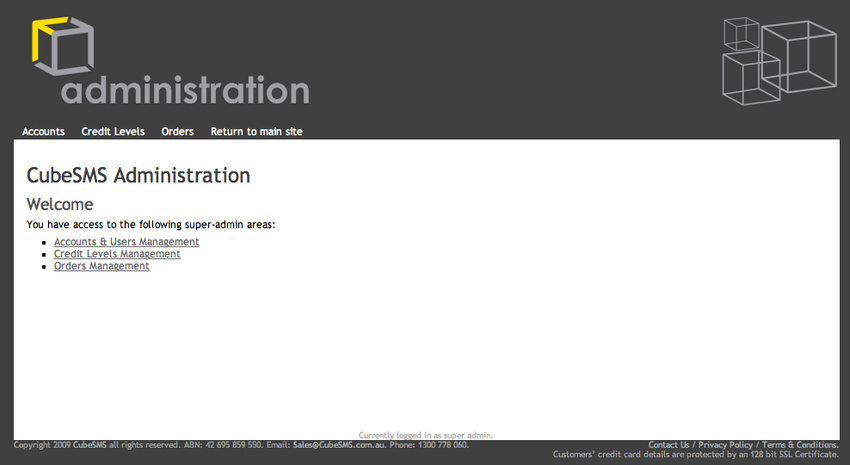Open the Terms & Conditions footer link
850x465 pixels.
tap(800, 445)
